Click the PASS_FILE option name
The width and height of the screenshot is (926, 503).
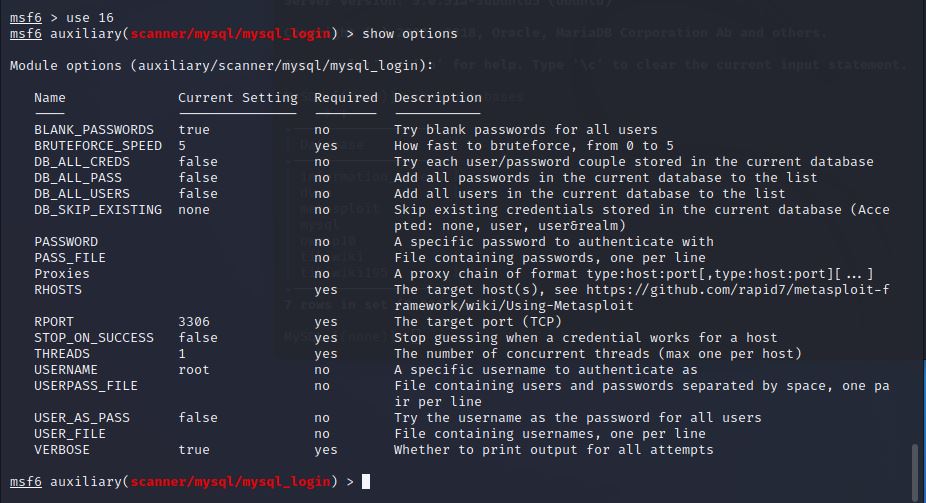pos(70,258)
